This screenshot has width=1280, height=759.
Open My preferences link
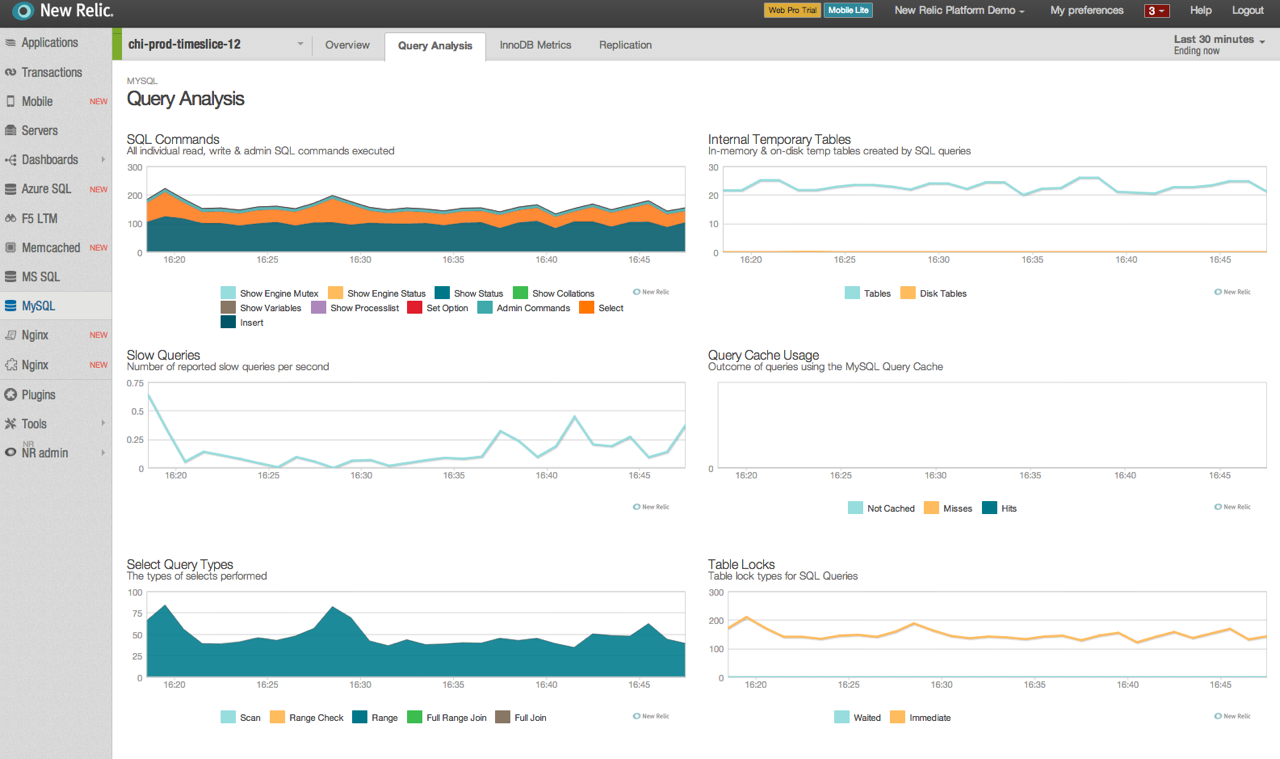pos(1087,10)
